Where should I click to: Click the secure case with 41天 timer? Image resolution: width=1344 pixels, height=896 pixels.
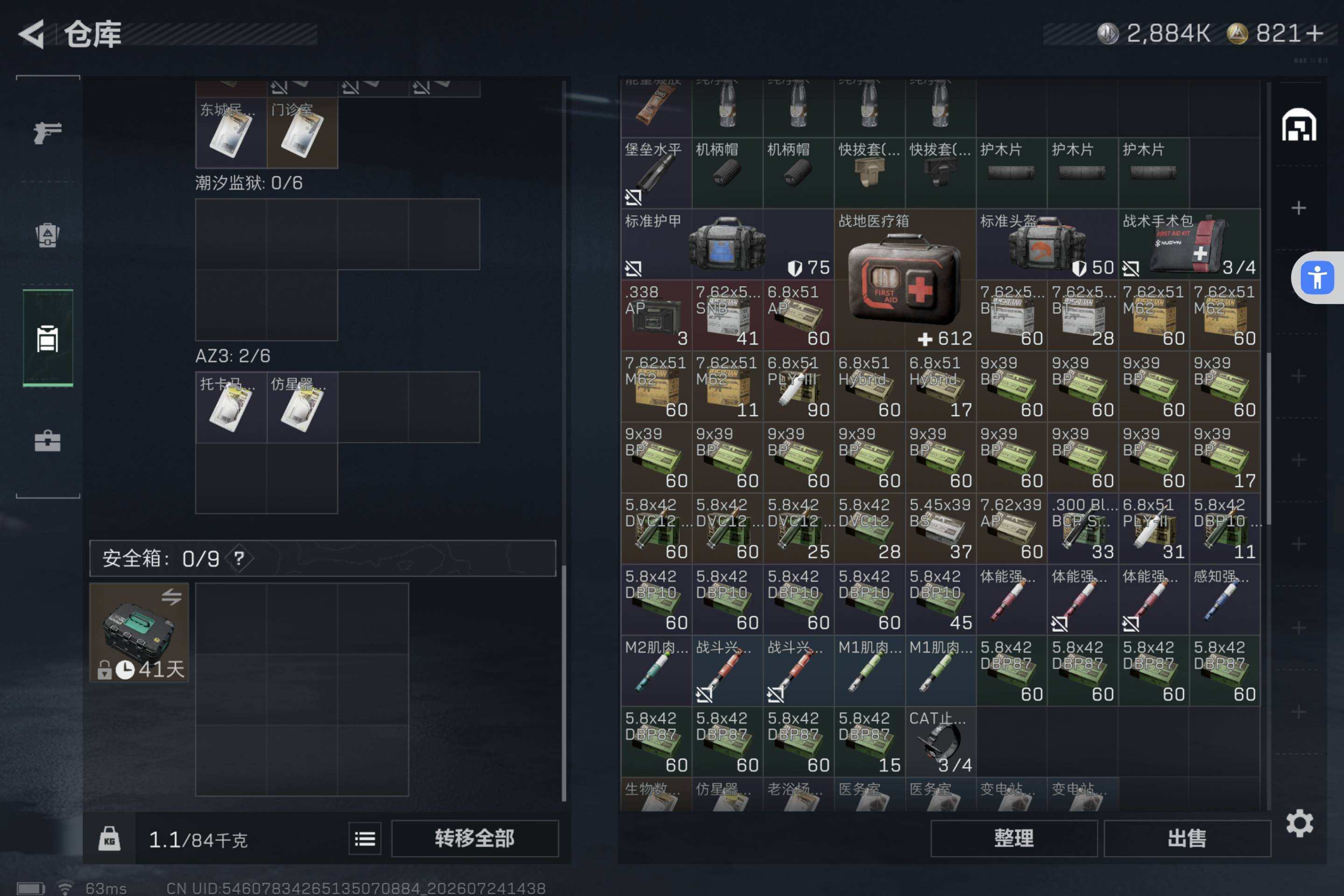click(140, 632)
